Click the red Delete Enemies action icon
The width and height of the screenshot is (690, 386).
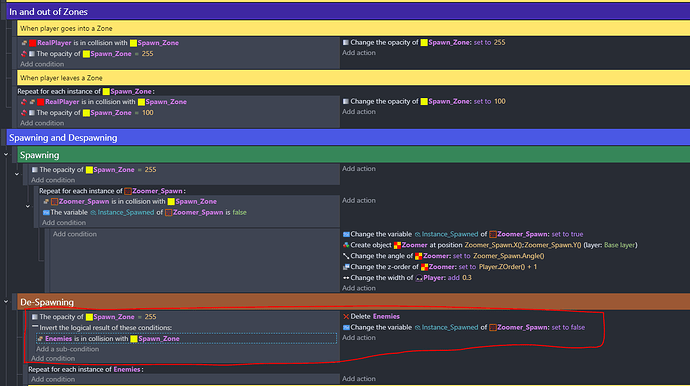[x=346, y=316]
